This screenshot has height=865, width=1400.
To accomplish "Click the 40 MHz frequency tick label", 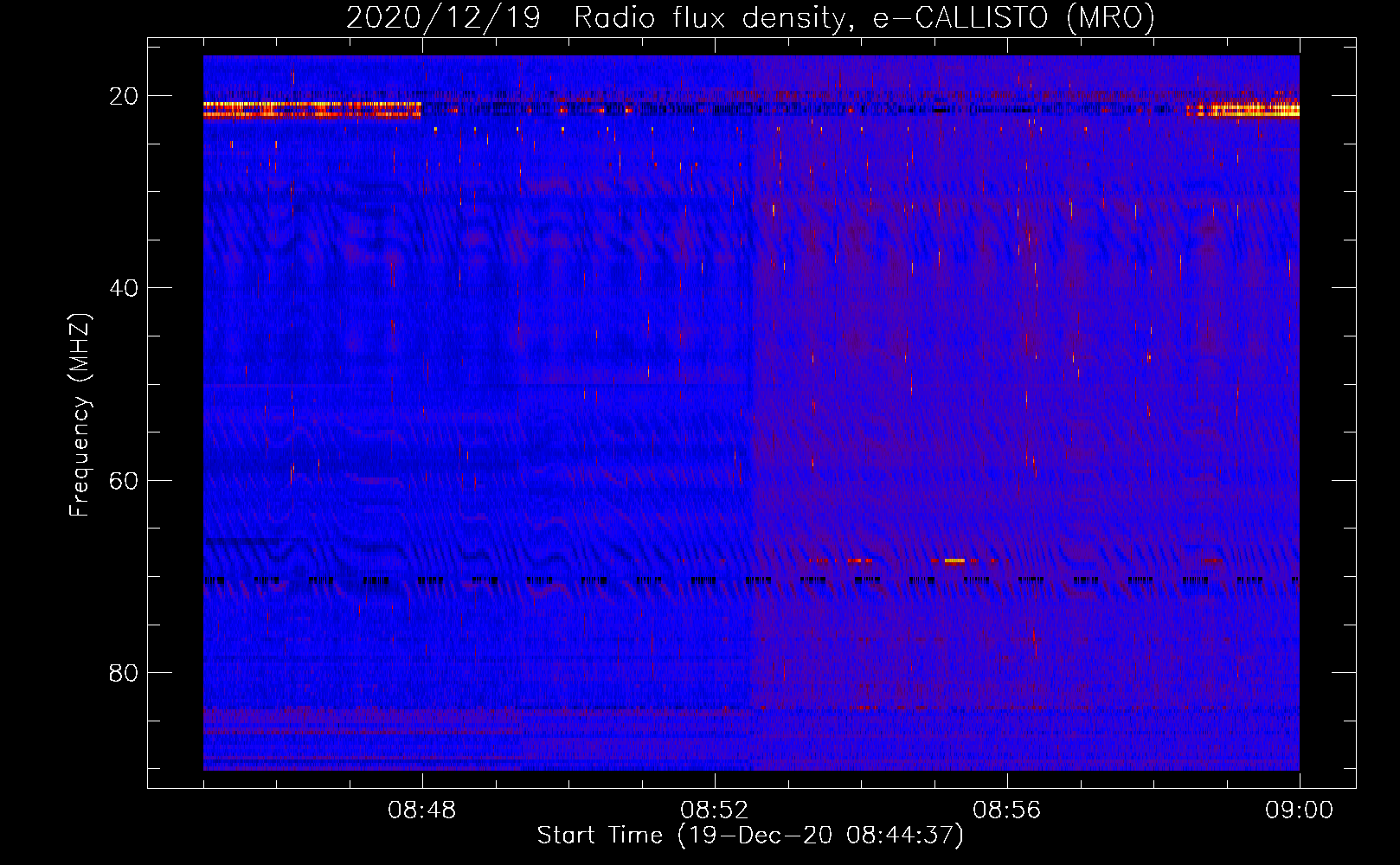I will point(124,288).
